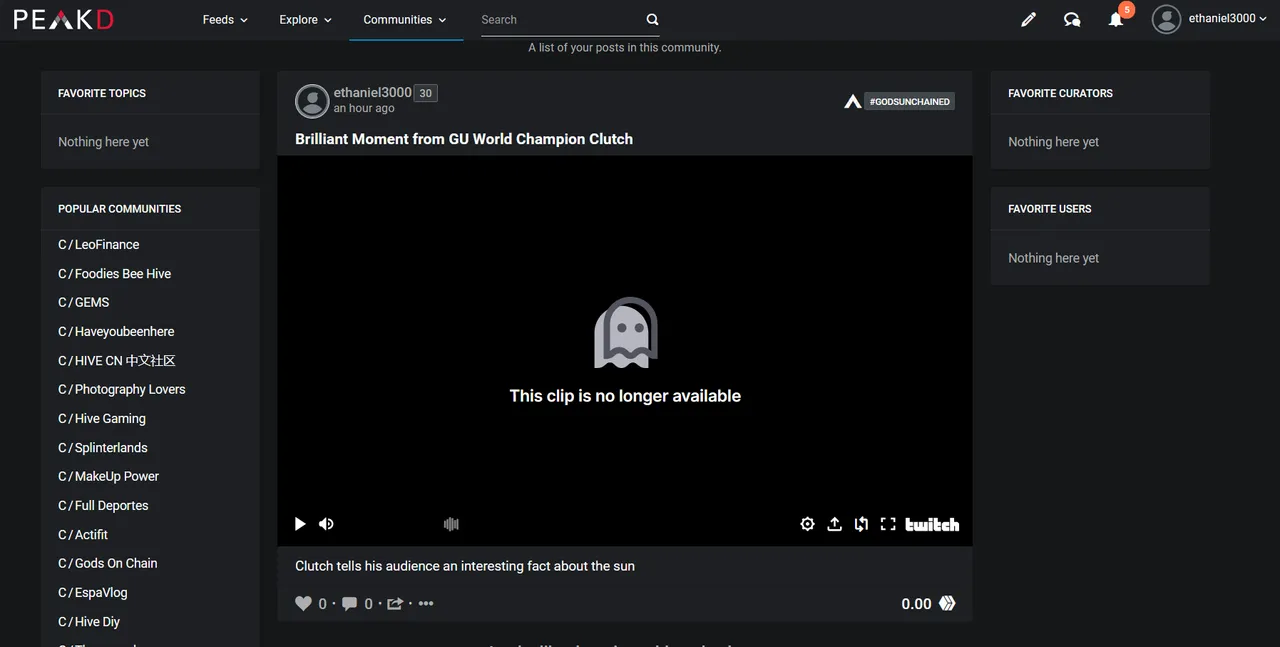Click the profile avatar in top bar
This screenshot has width=1280, height=647.
point(1166,19)
